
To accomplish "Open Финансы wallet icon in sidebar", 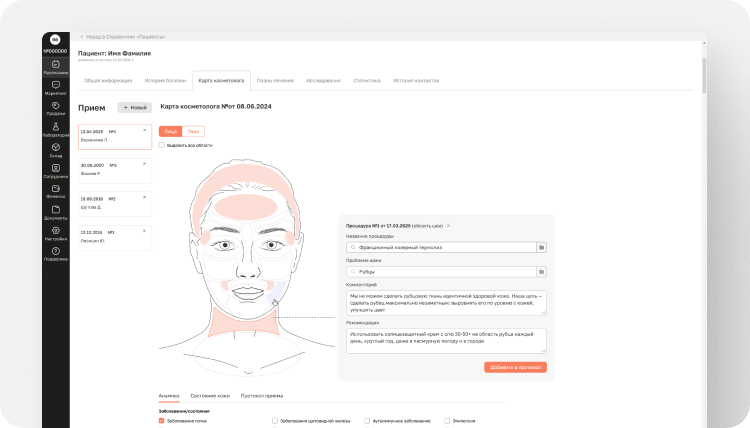I will pyautogui.click(x=55, y=191).
